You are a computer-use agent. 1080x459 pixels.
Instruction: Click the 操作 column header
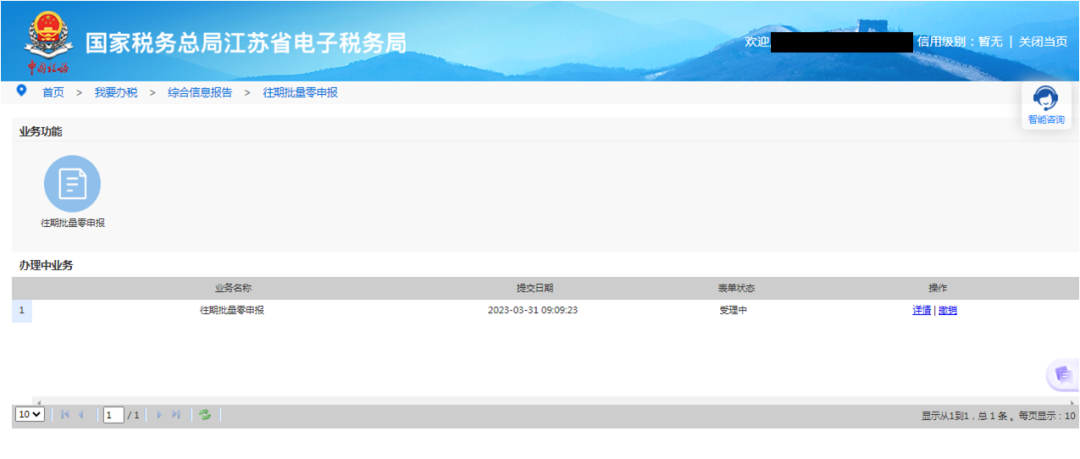pos(937,288)
